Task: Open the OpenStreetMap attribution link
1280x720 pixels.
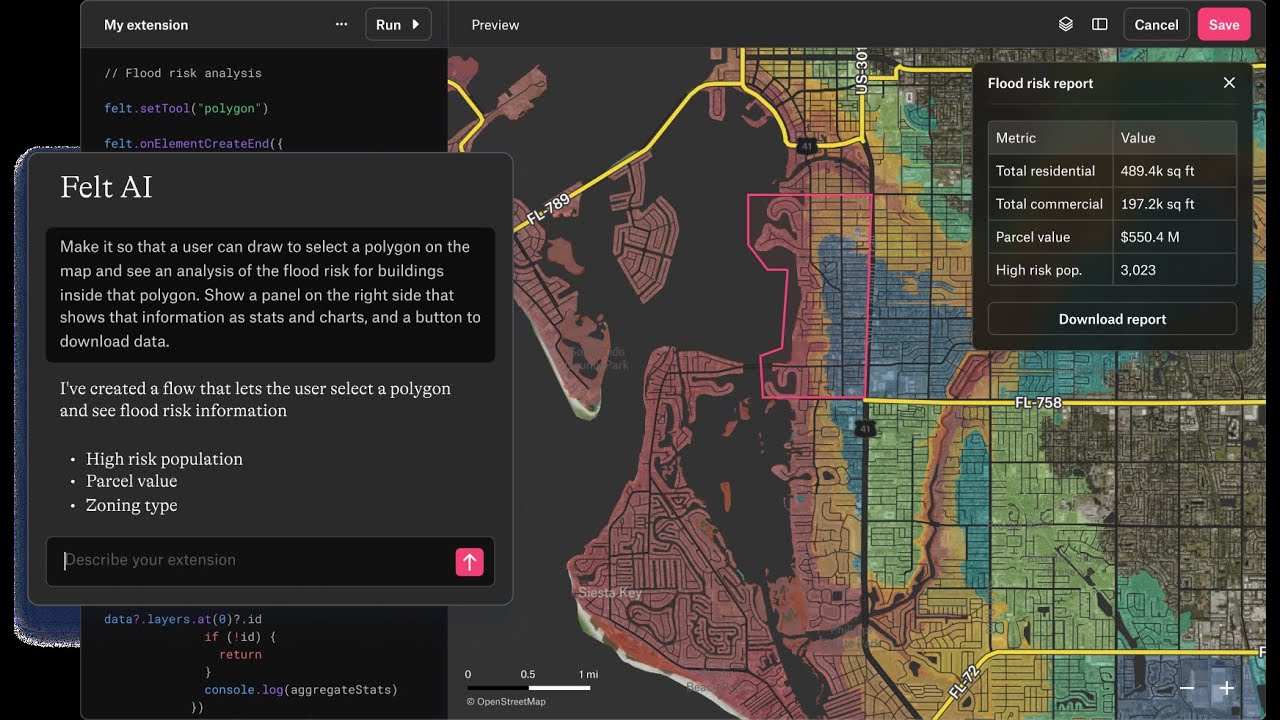Action: pyautogui.click(x=506, y=702)
